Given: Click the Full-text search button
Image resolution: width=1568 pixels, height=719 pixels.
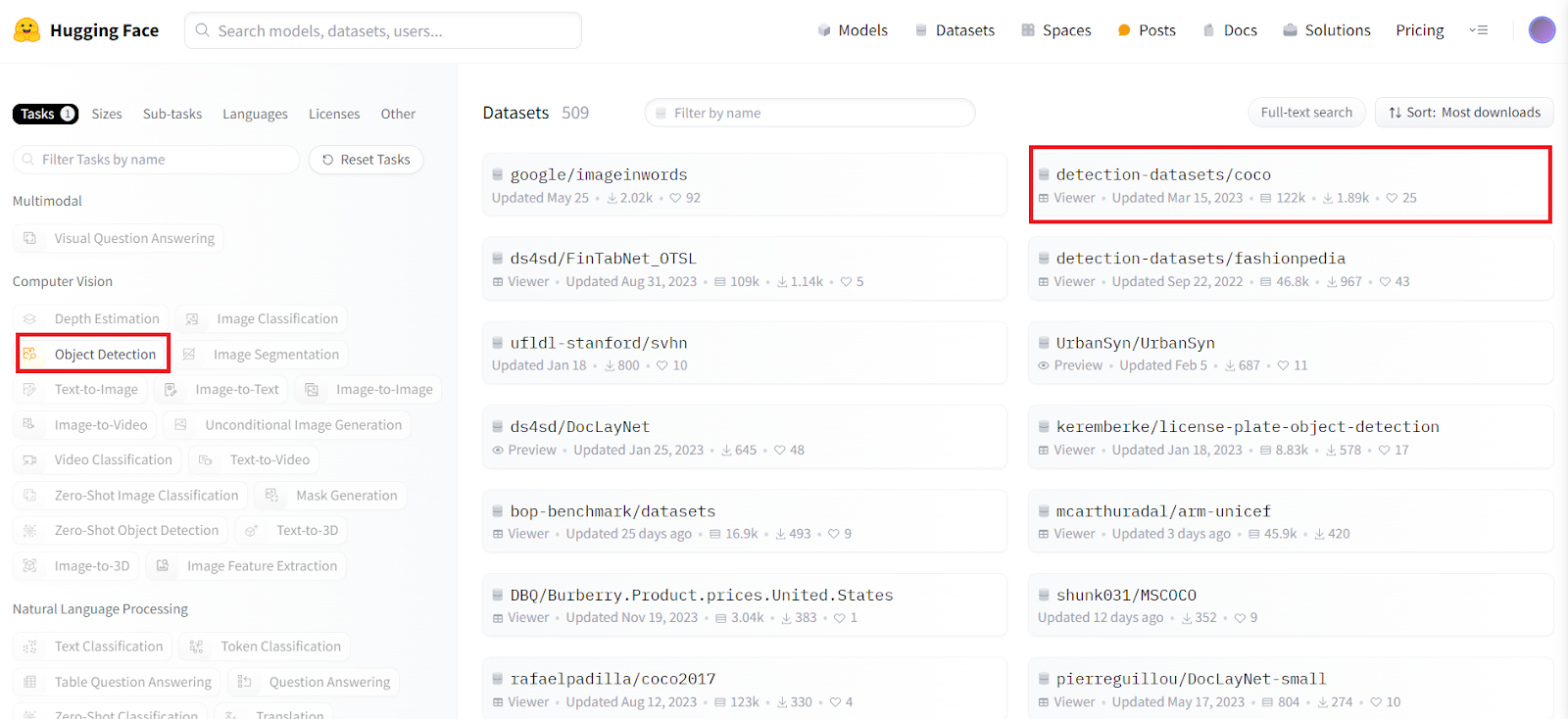Looking at the screenshot, I should coord(1306,113).
